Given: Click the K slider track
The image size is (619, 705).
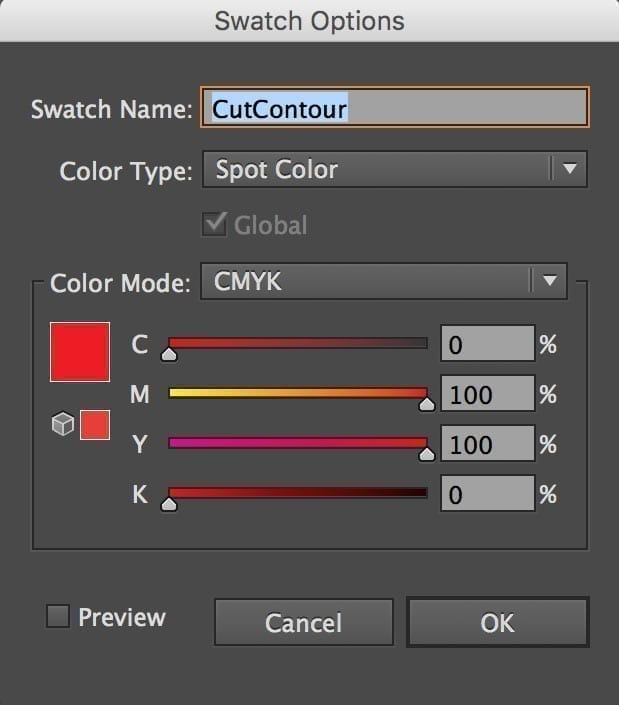Looking at the screenshot, I should coord(298,492).
